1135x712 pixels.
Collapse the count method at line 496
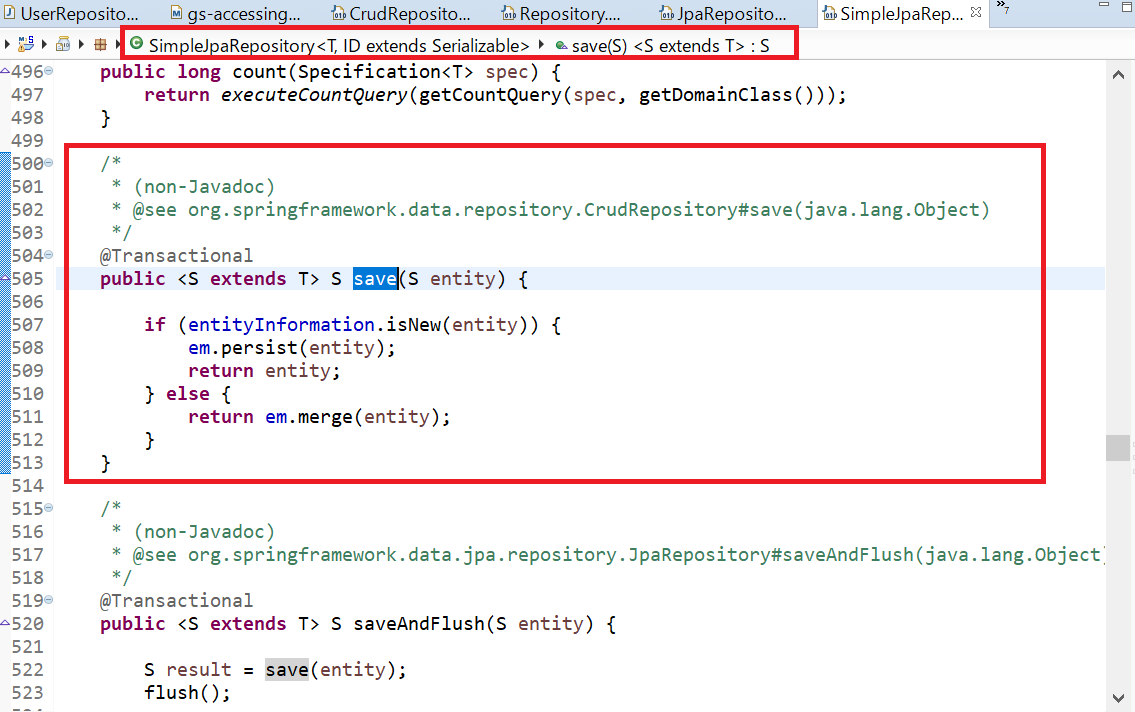tap(49, 72)
